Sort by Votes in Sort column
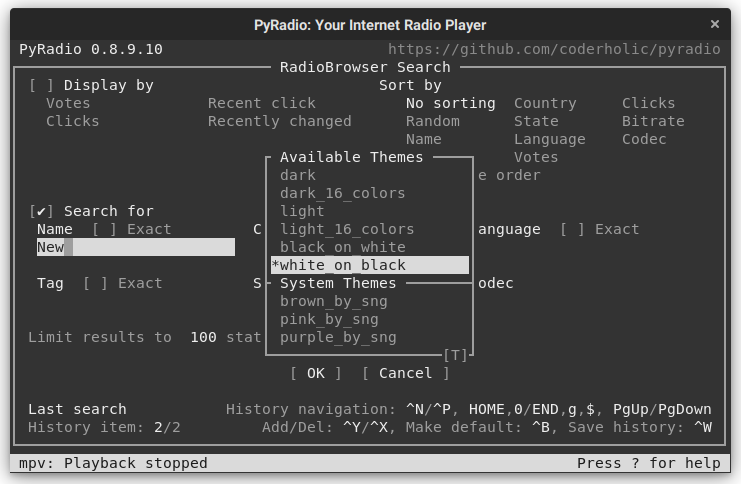741x484 pixels. pos(536,157)
